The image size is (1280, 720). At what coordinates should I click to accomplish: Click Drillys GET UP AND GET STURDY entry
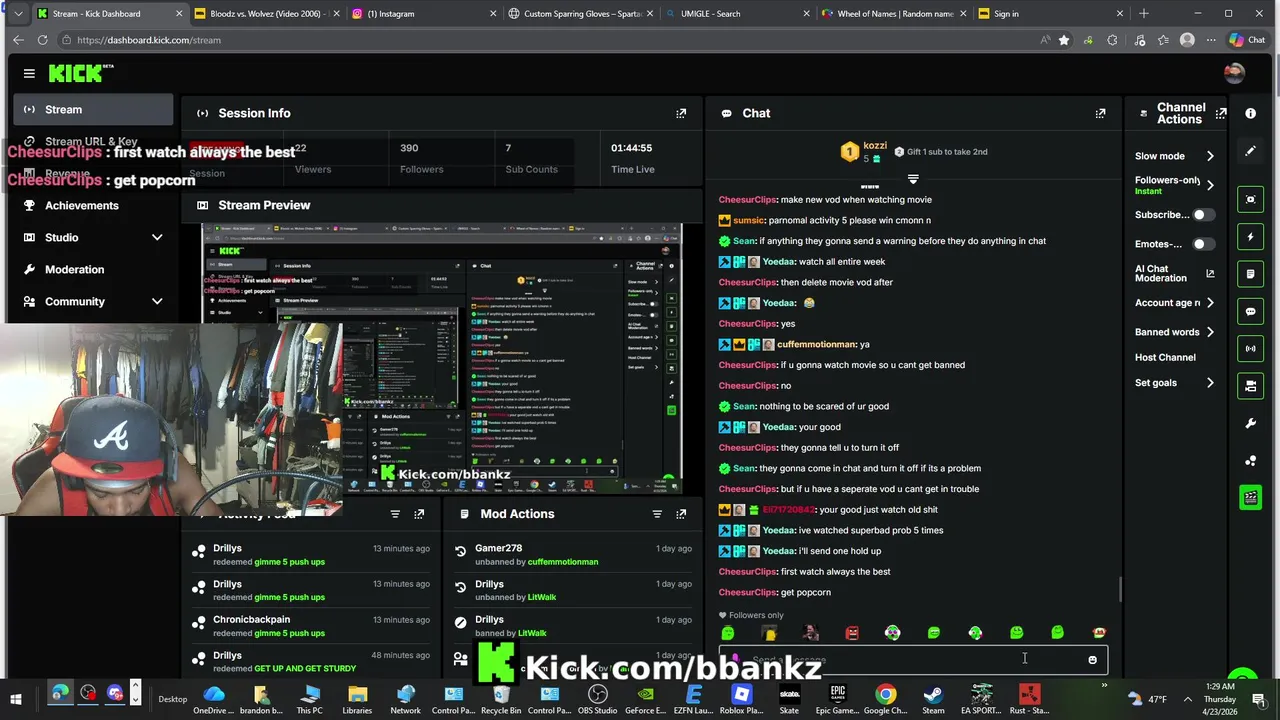(x=310, y=661)
